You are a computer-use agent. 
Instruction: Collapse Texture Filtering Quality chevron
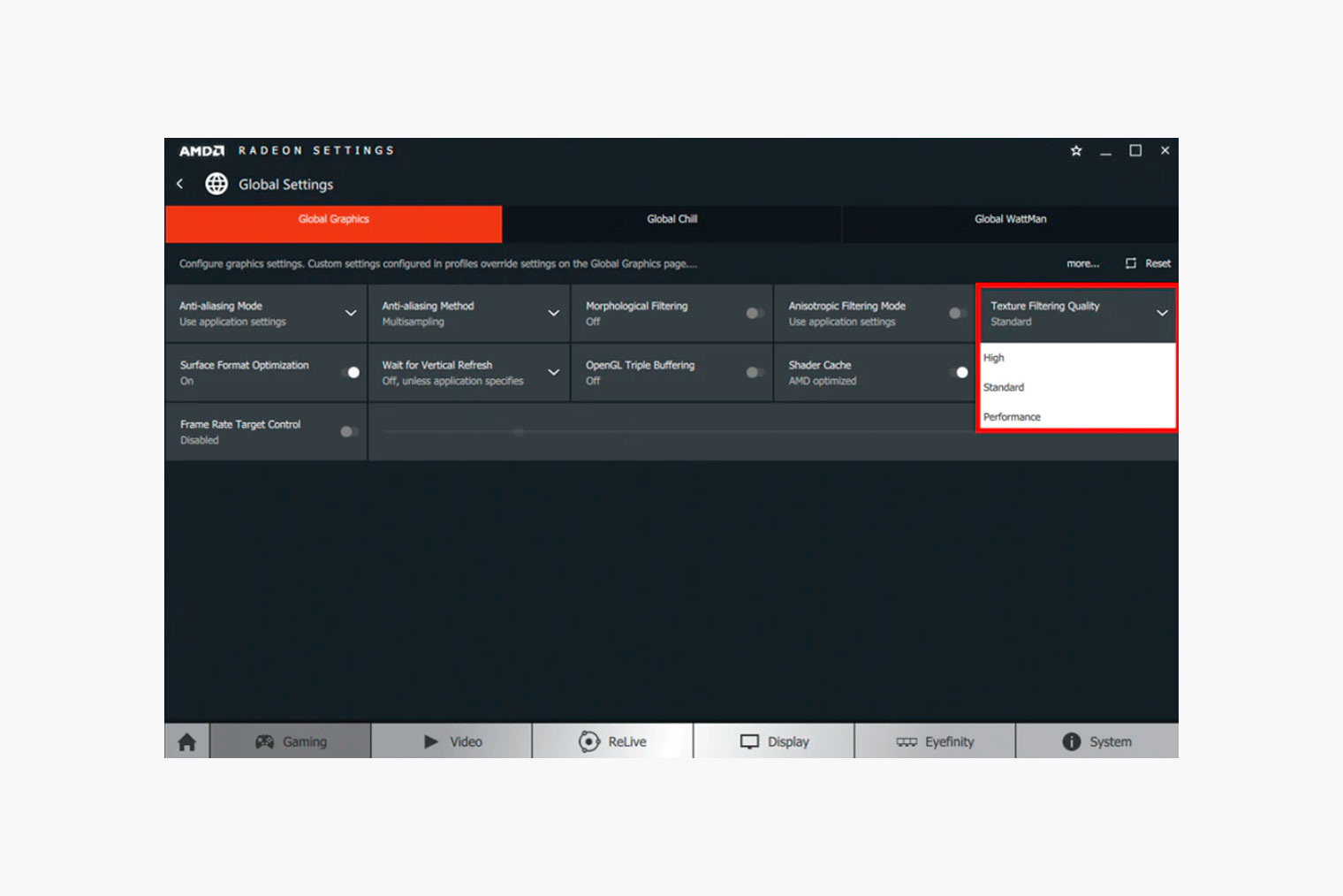point(1162,313)
